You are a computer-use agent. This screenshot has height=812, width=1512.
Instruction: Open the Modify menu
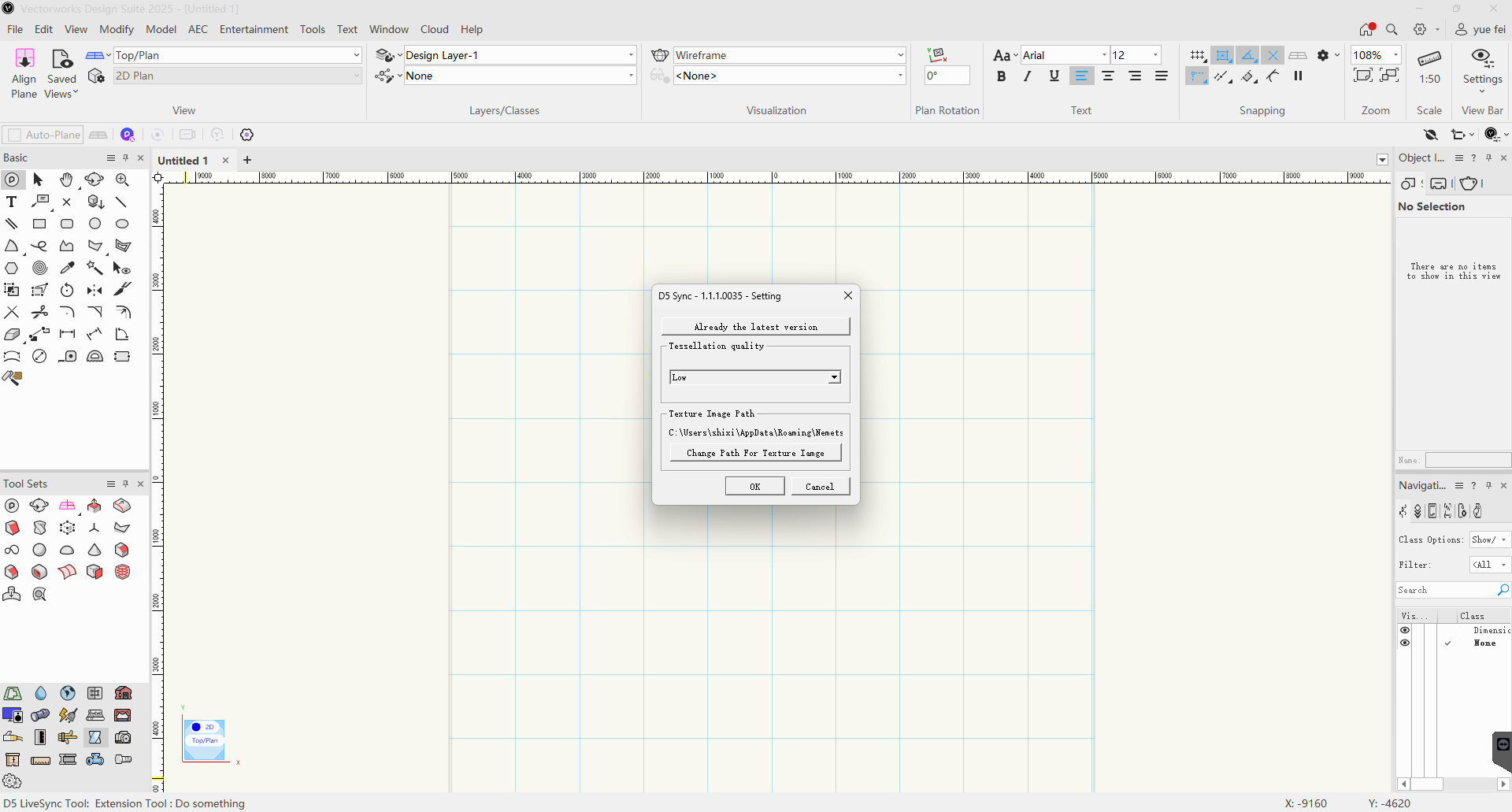coord(117,29)
